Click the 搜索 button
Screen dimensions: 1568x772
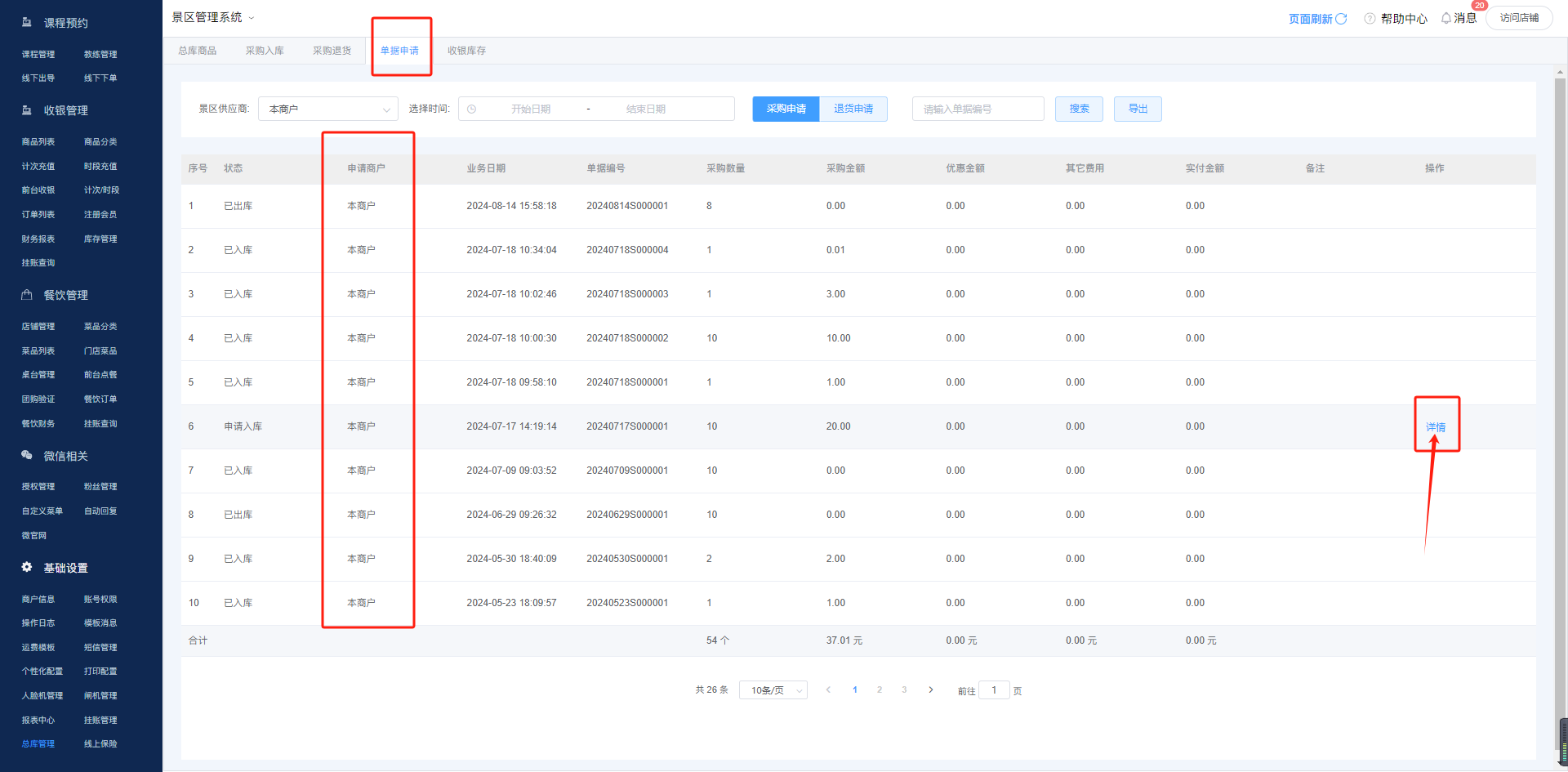[1079, 109]
